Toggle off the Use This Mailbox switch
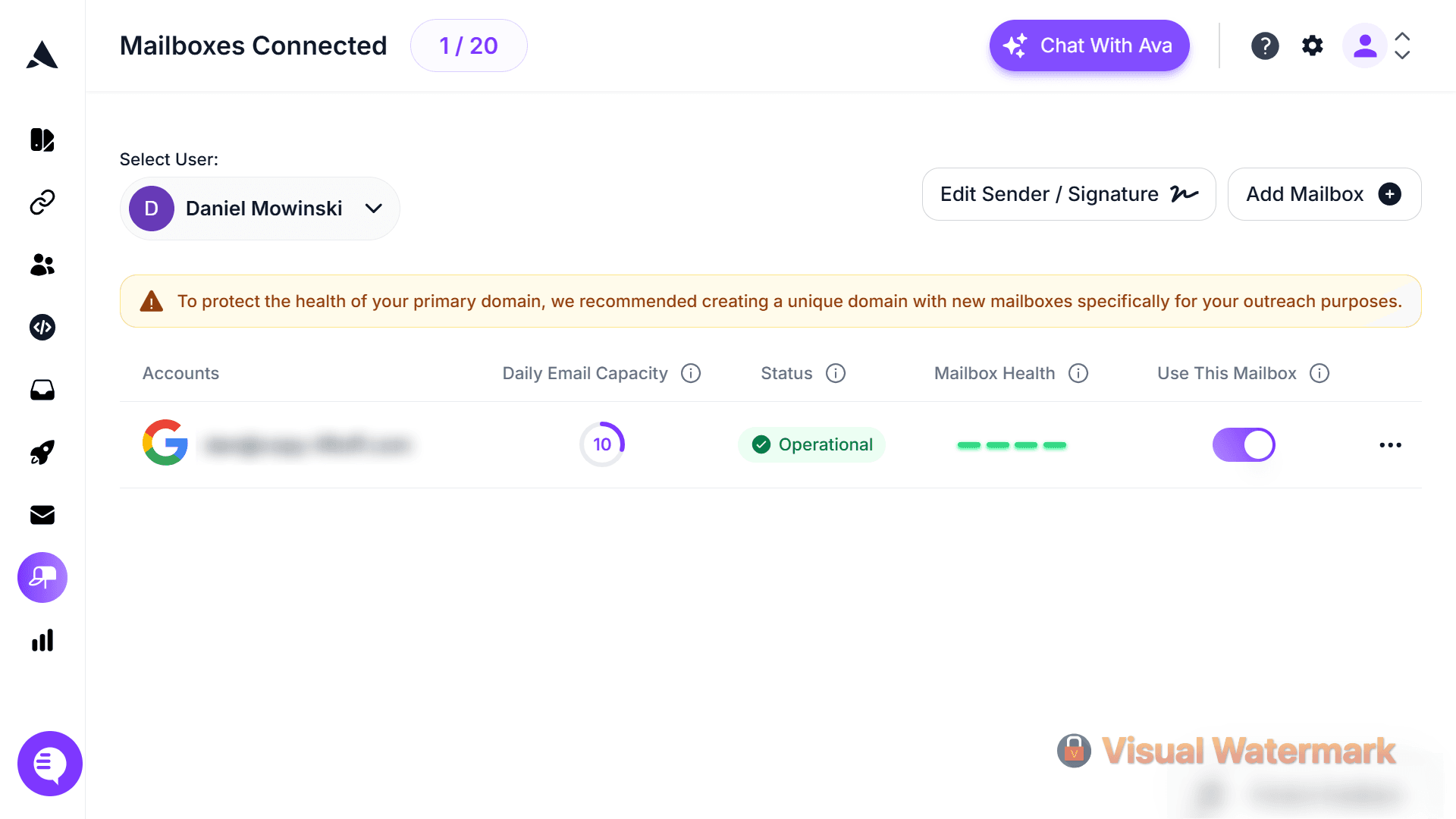1456x819 pixels. coord(1244,445)
